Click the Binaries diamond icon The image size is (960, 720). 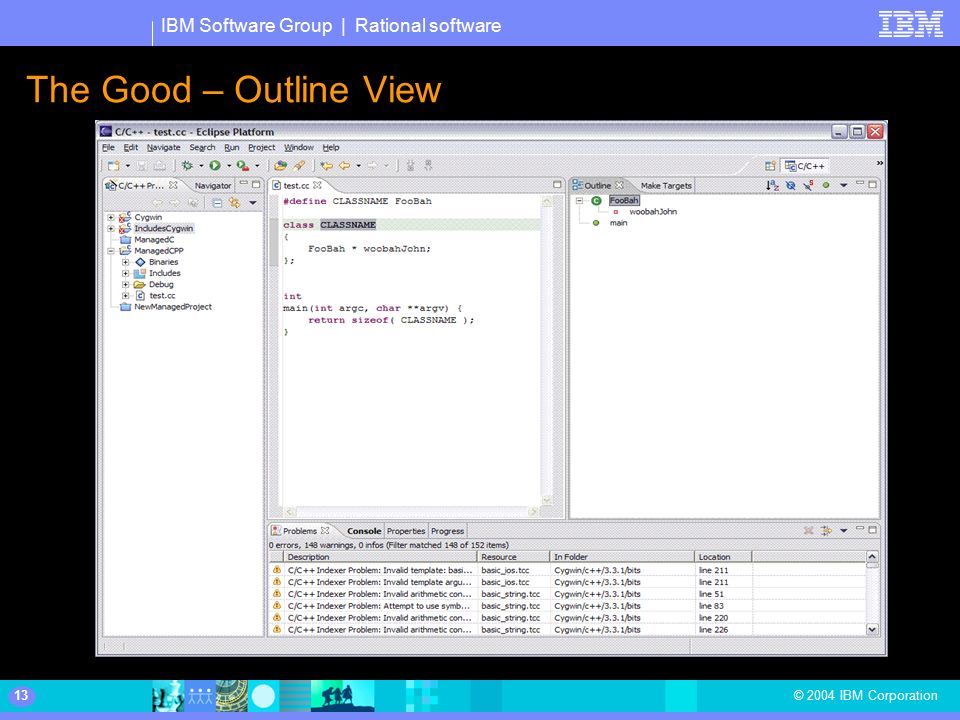coord(140,262)
